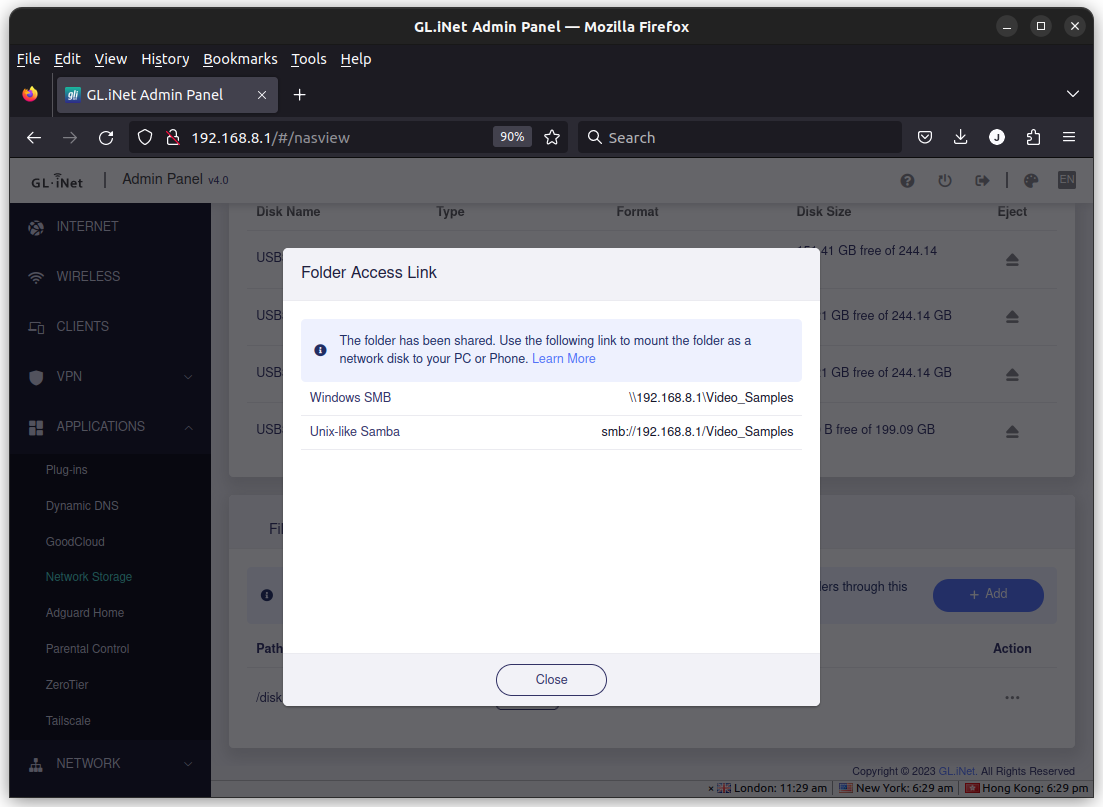Open Parental Control in the sidebar
Viewport: 1103px width, 807px height.
click(x=87, y=649)
